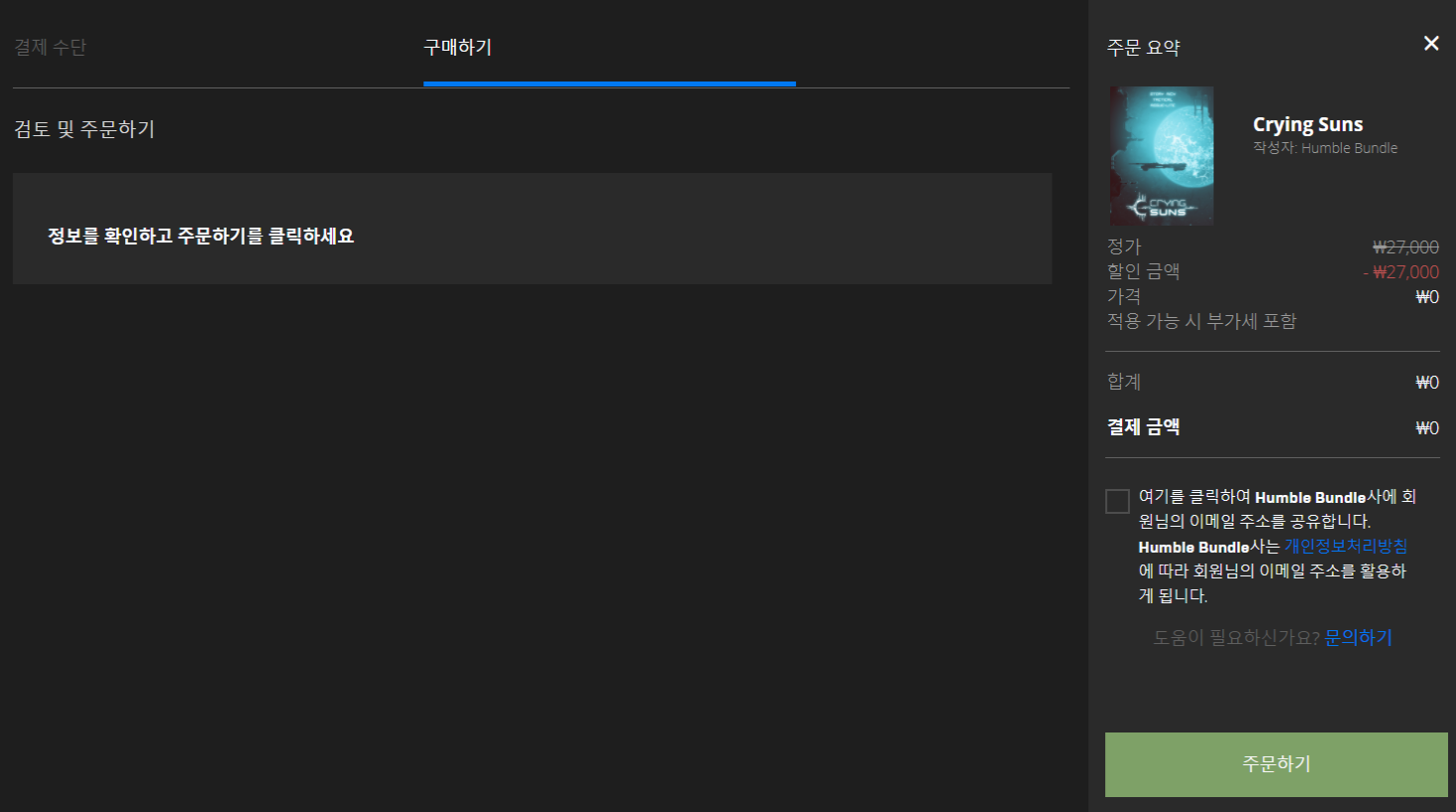Check the Humble Bundle email sharing checkbox
Viewport: 1456px width, 812px height.
1117,501
